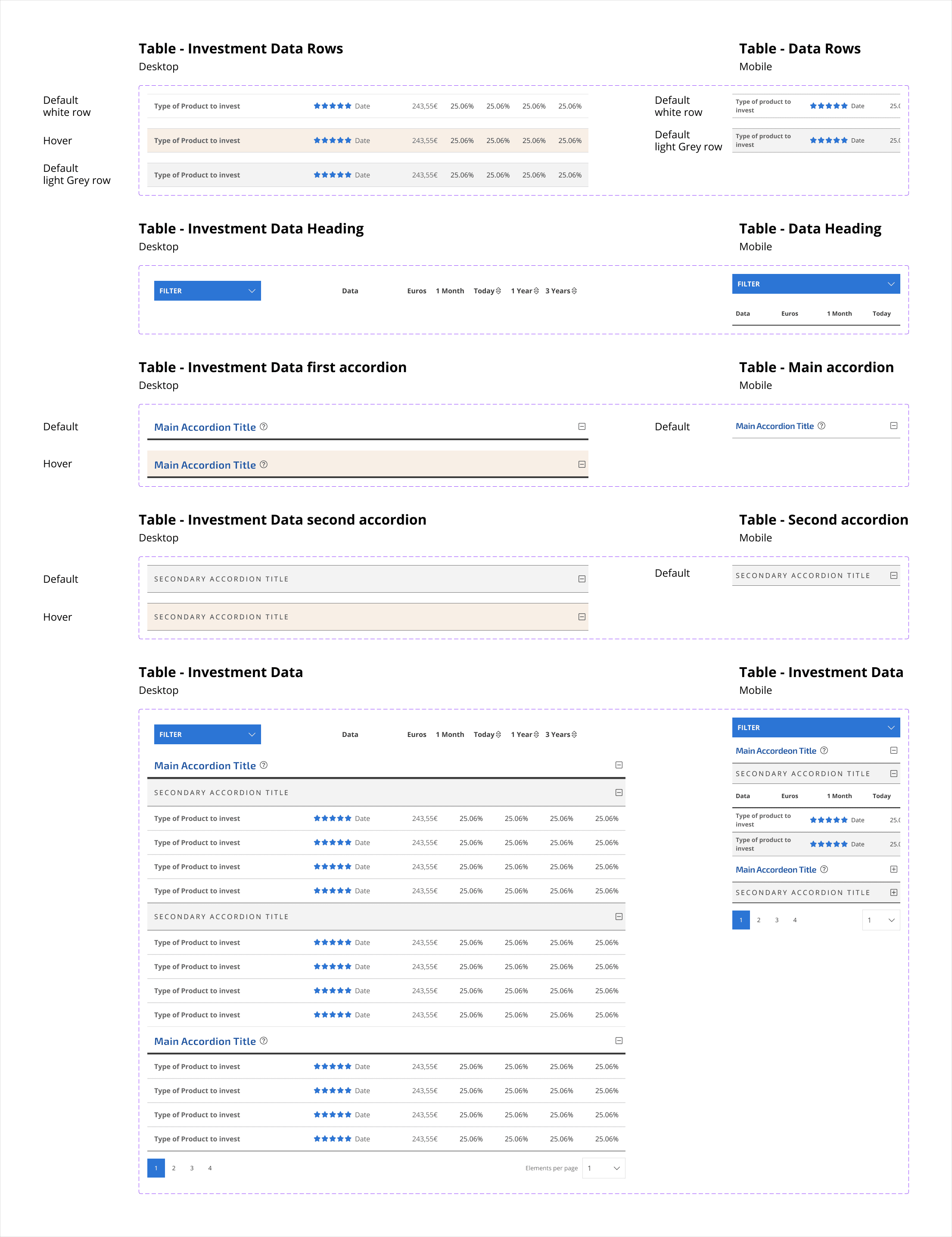The width and height of the screenshot is (952, 1237).
Task: Click help icon in hover-state Main Accordion Title row
Action: [x=263, y=464]
